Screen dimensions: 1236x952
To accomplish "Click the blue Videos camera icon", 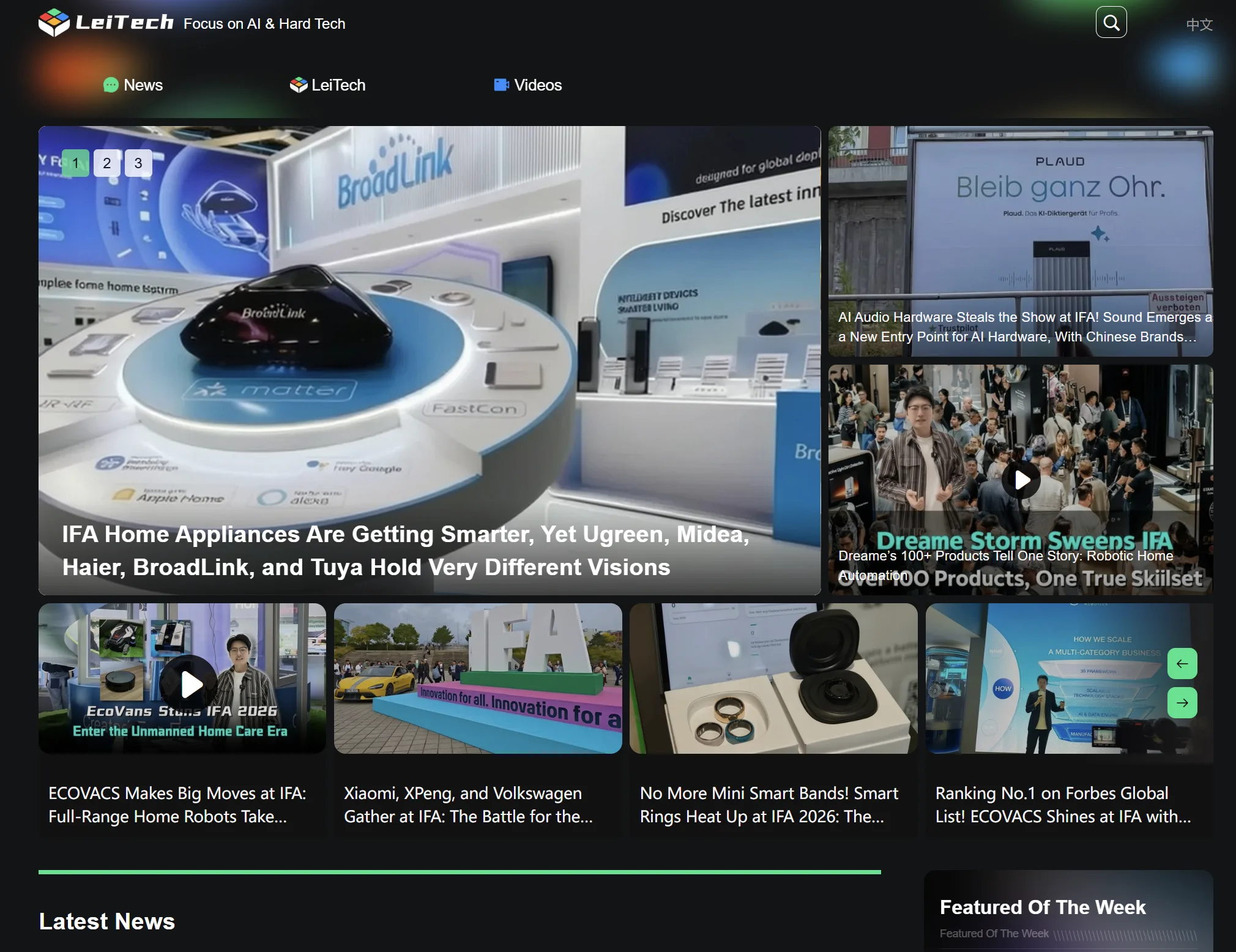I will point(502,85).
